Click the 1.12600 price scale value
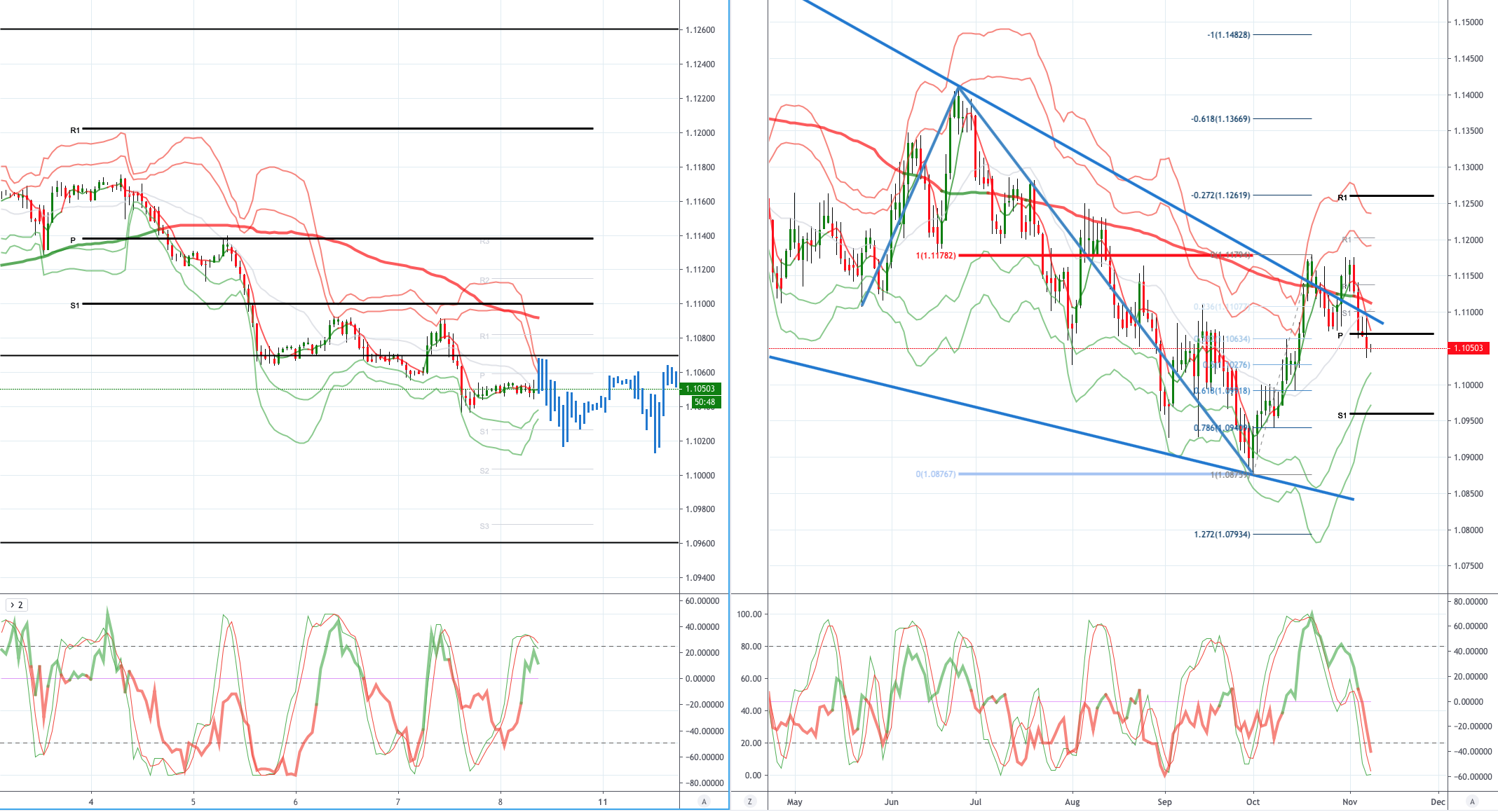 coord(700,30)
